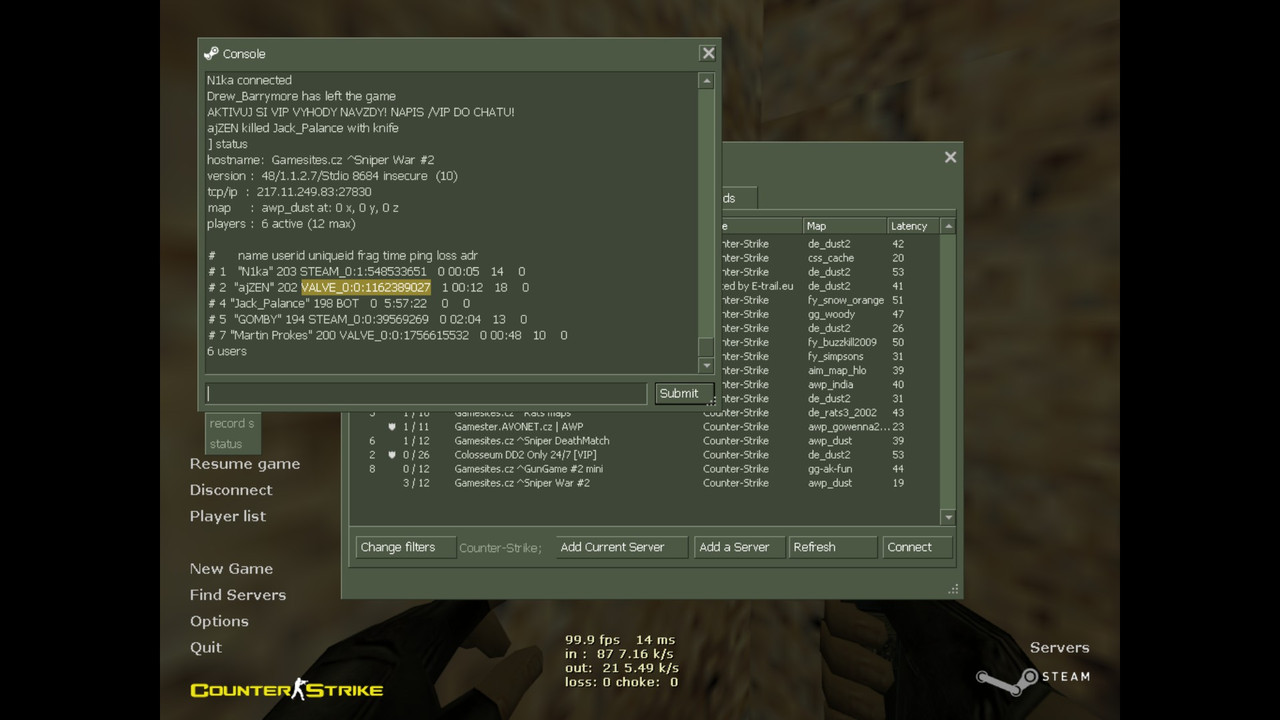Viewport: 1280px width, 720px height.
Task: Select Colosseum DD2 Only 24/7 [VIP] row
Action: [x=645, y=455]
